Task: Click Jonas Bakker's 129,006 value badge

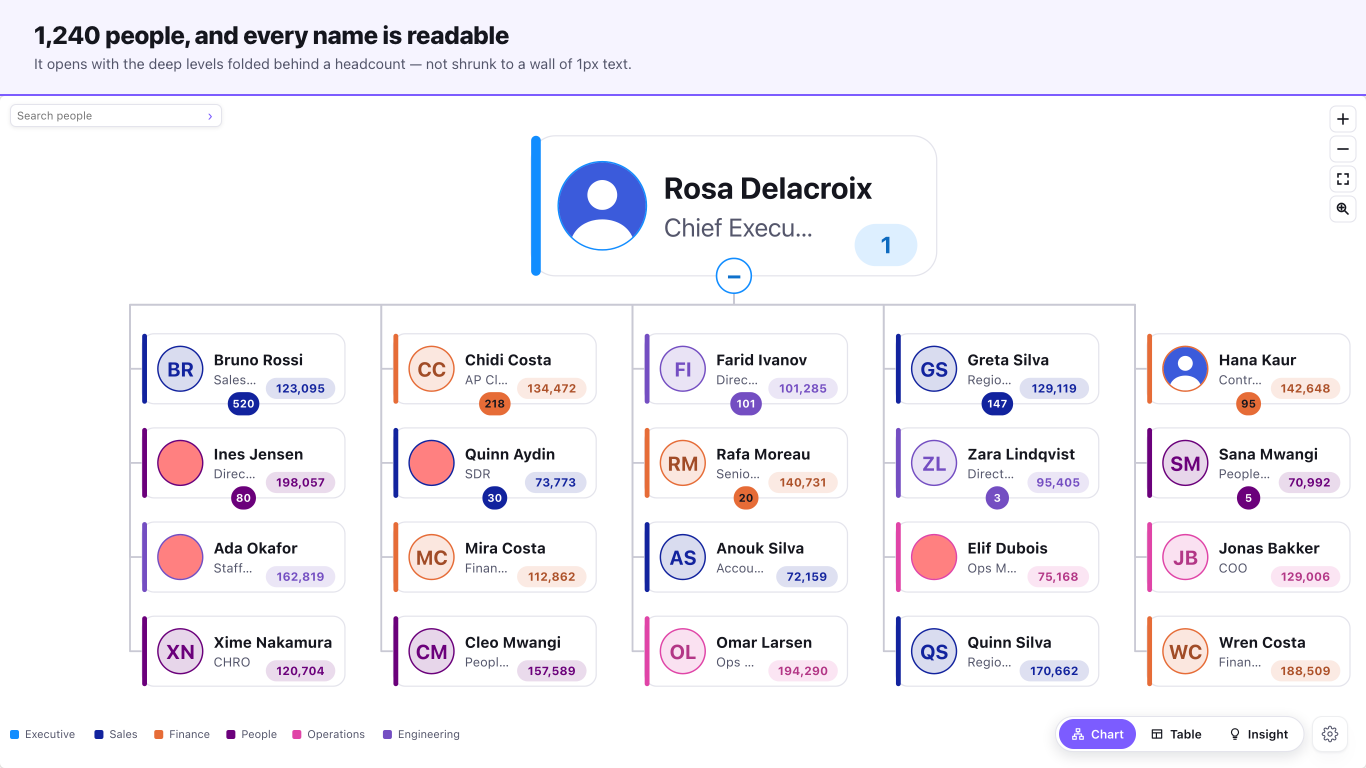Action: pyautogui.click(x=1305, y=577)
